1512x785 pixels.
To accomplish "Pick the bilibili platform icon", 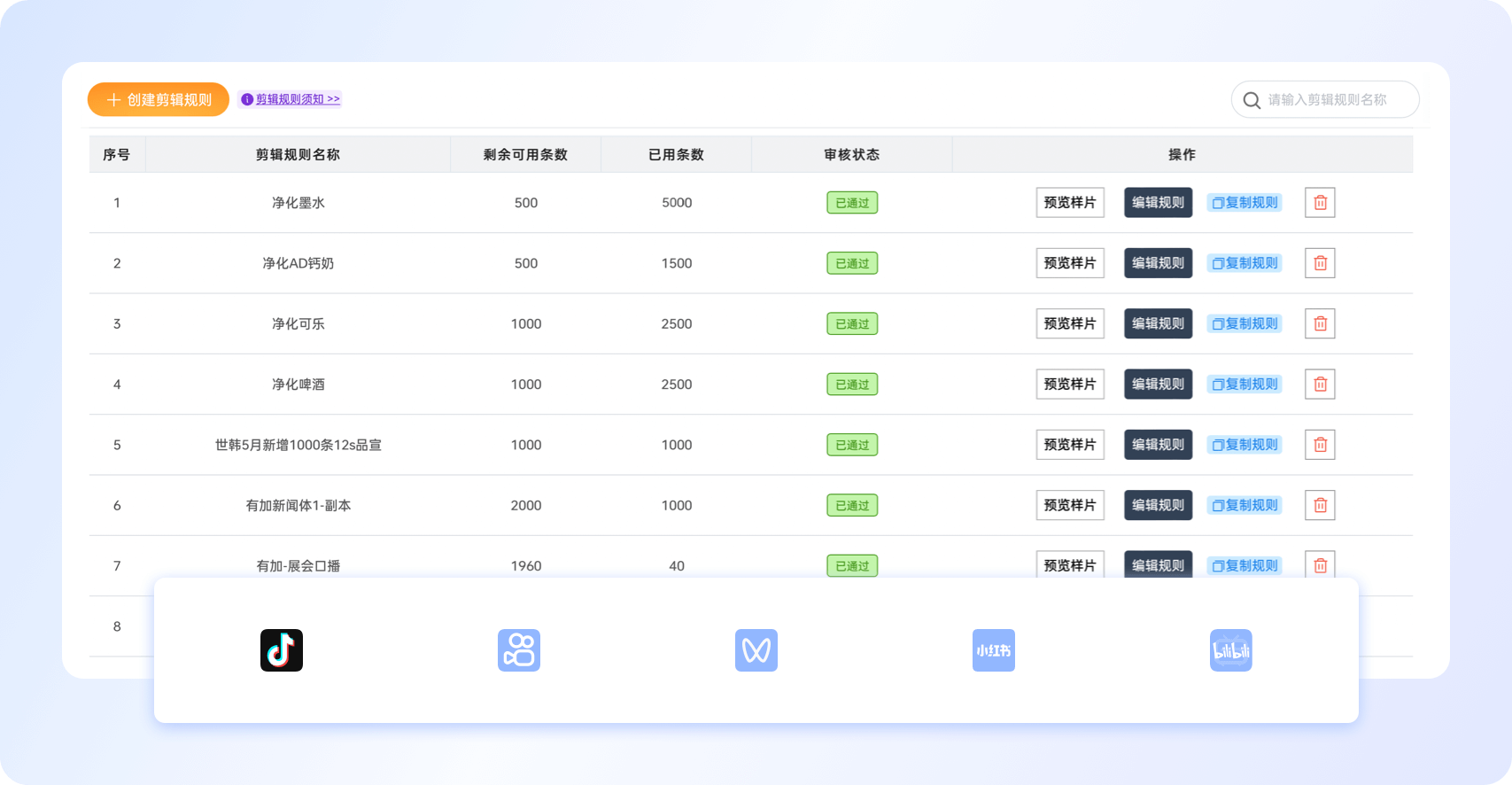I will coord(1231,650).
